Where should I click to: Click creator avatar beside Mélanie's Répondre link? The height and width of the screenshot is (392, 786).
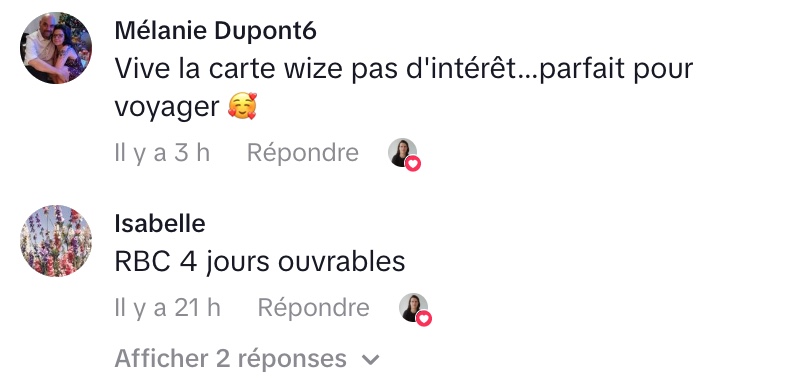[402, 152]
